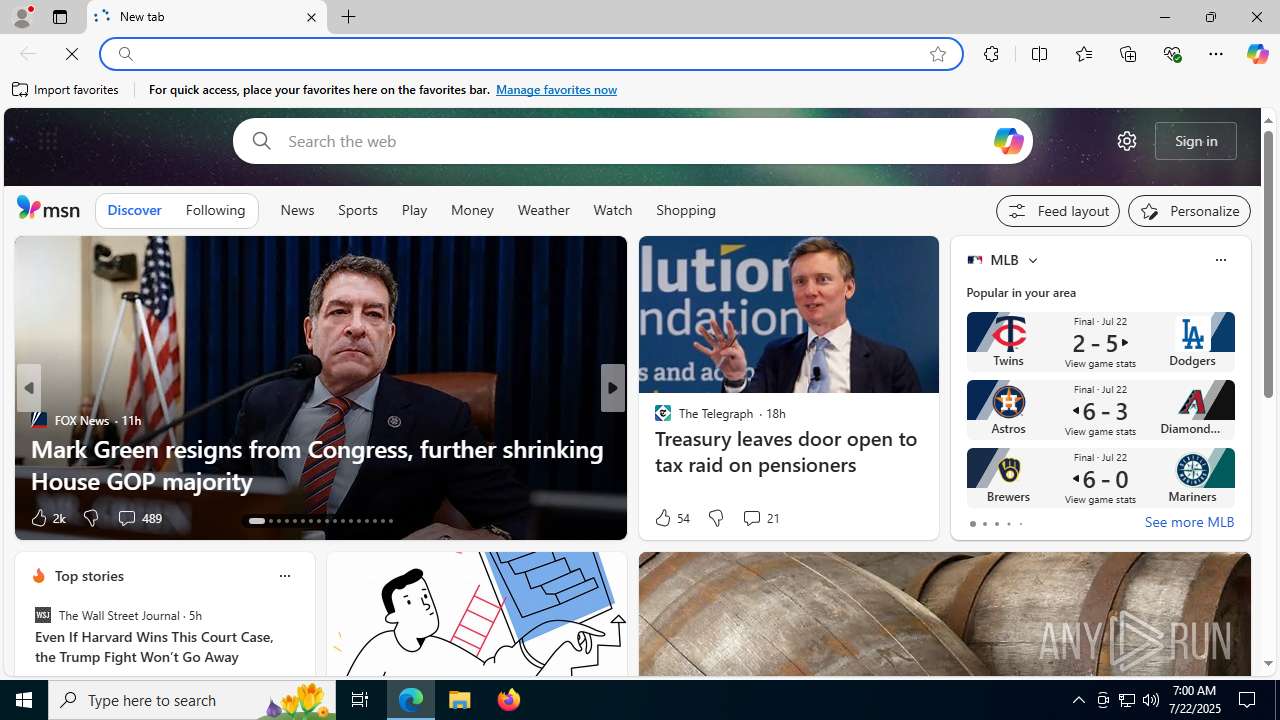Select Discover feed tab
The height and width of the screenshot is (720, 1280).
134,210
